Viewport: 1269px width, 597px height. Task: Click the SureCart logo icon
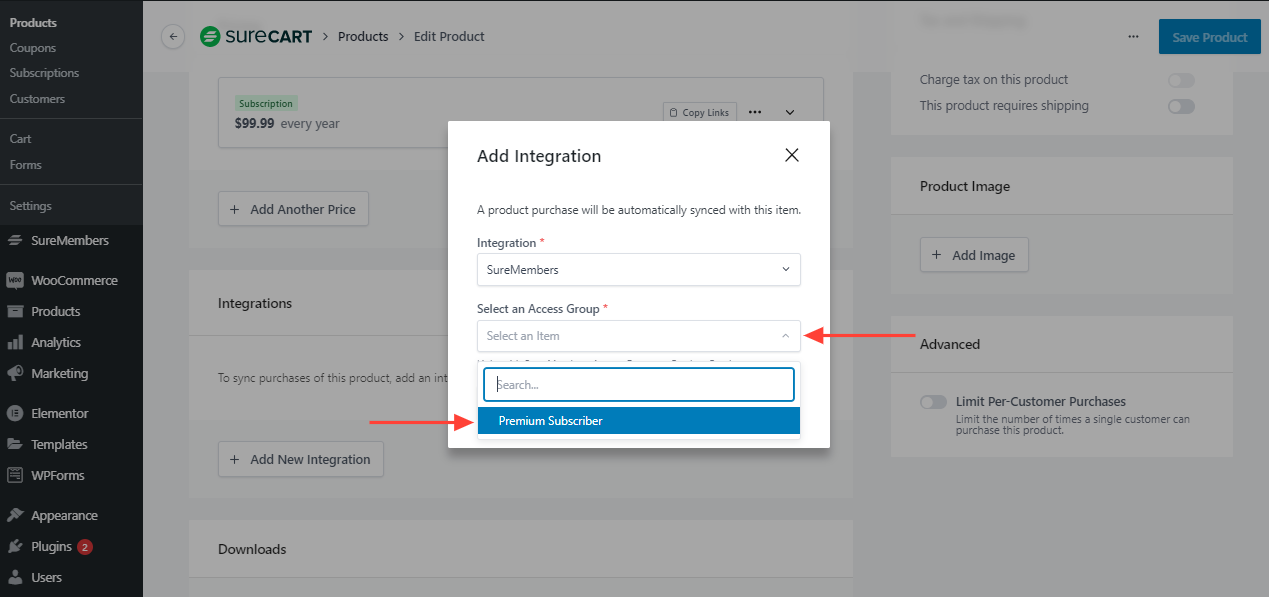click(210, 37)
